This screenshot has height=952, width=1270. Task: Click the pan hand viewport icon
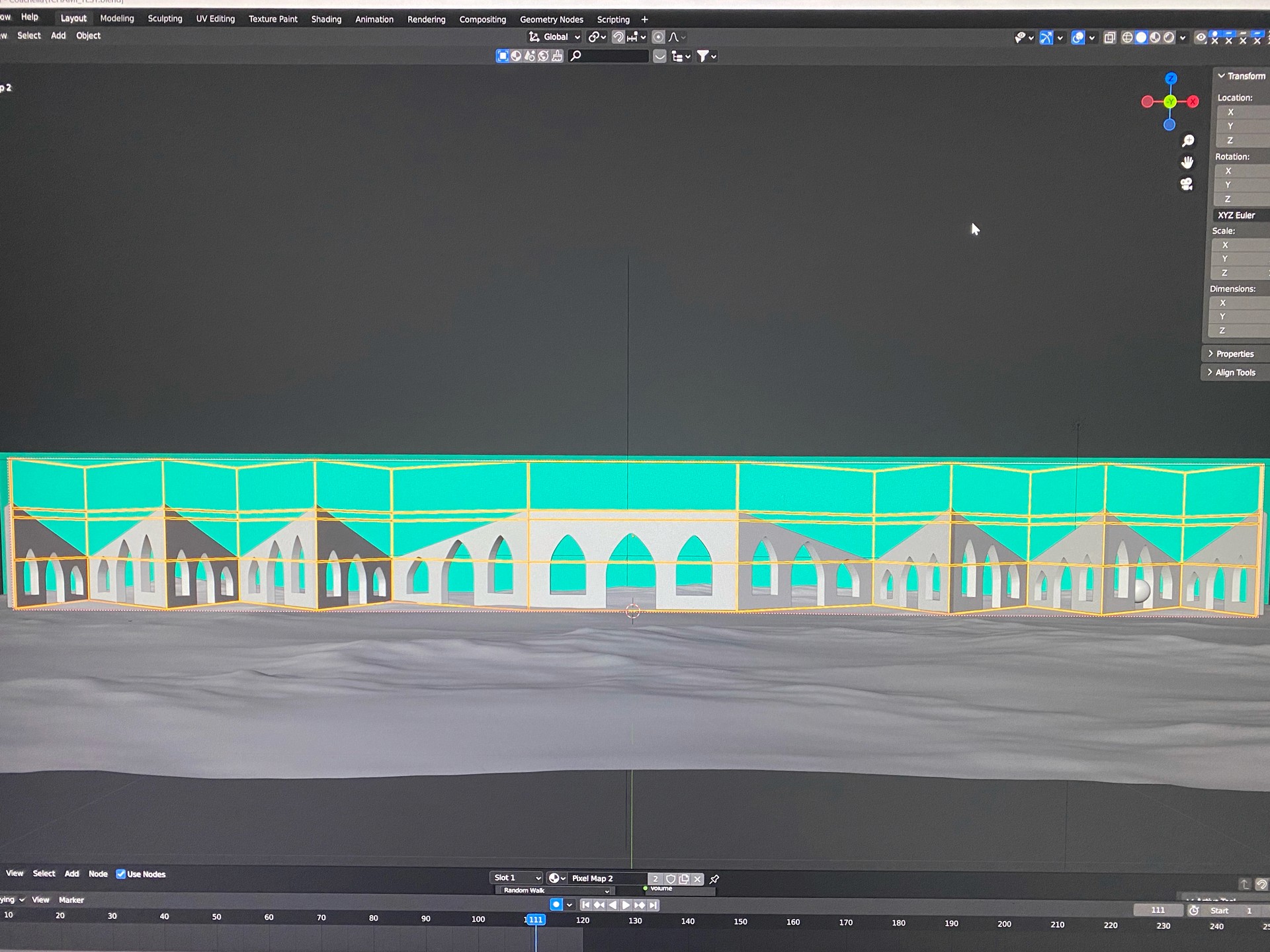pyautogui.click(x=1187, y=163)
